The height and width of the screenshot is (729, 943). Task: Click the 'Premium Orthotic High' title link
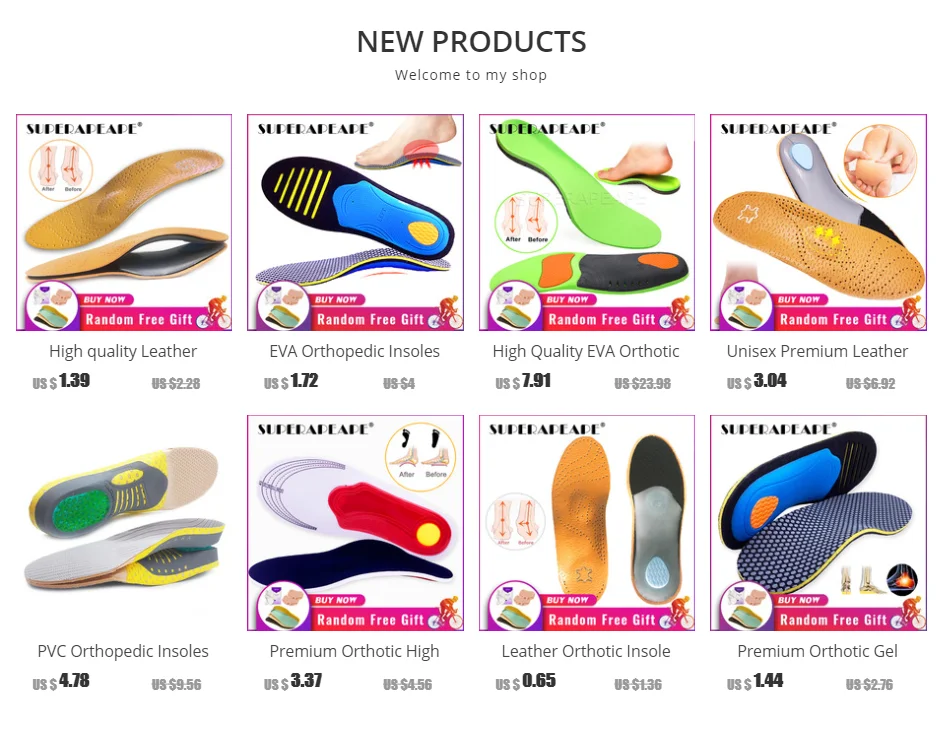pos(355,651)
